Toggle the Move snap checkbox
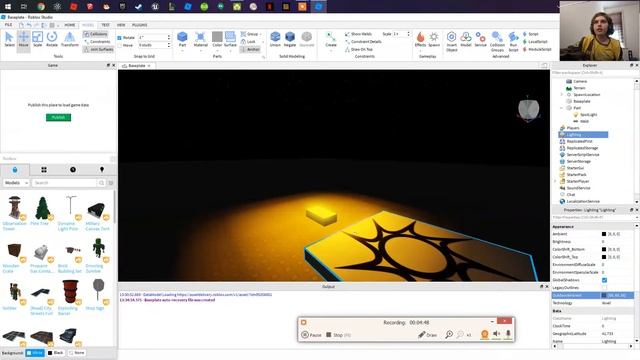 pos(120,45)
